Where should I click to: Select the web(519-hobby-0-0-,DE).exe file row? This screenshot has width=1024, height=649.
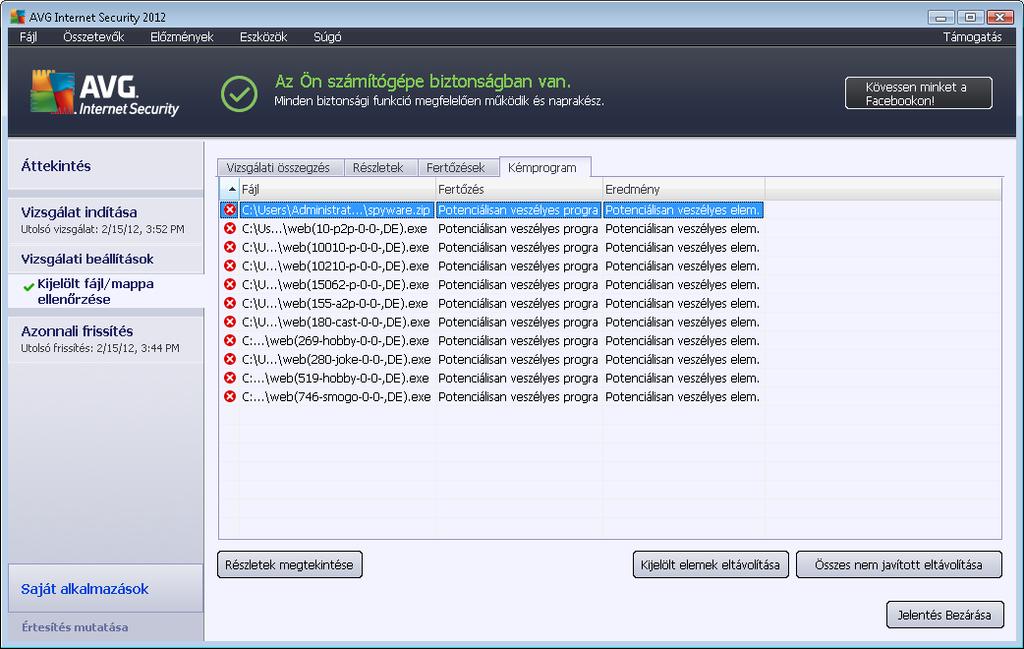[x=492, y=377]
